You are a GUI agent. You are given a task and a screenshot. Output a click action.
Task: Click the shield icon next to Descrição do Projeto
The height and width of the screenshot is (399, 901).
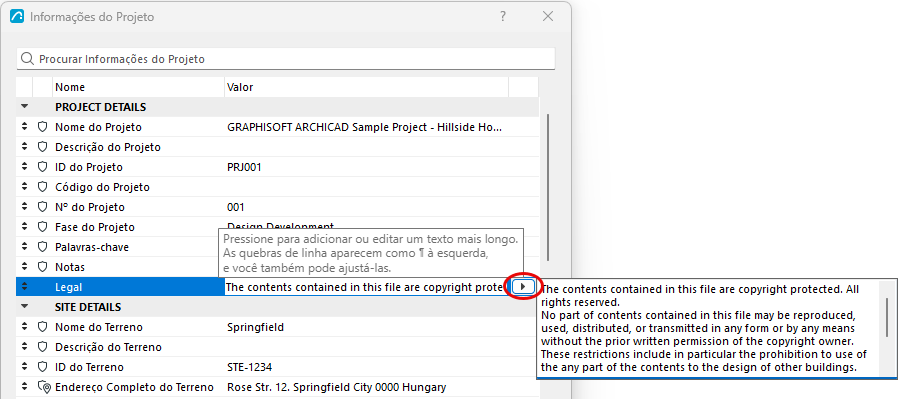[x=42, y=147]
